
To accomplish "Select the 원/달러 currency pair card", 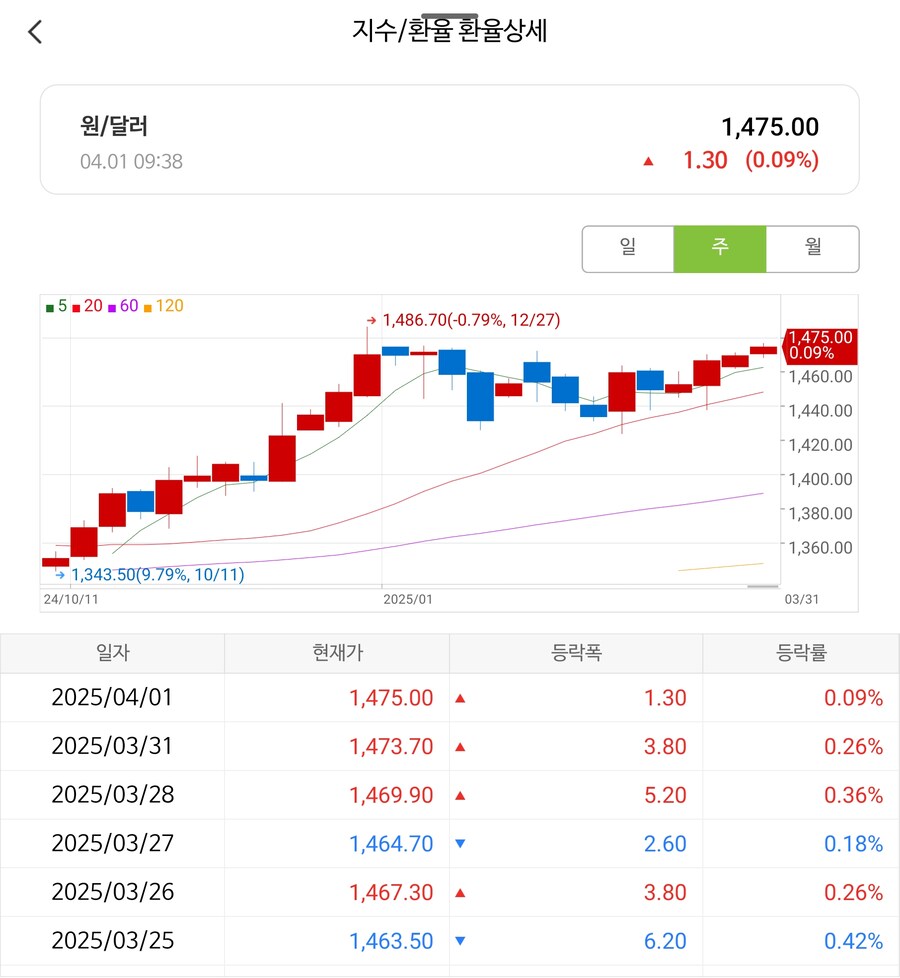I will [450, 140].
